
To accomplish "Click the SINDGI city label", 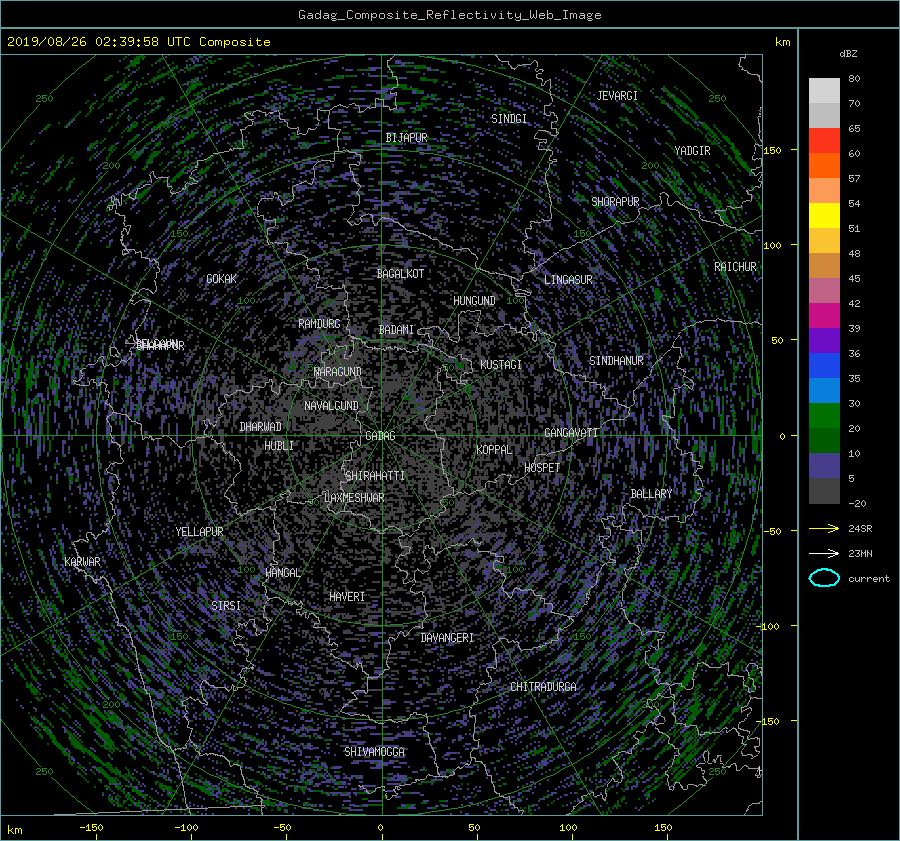I will tap(509, 119).
